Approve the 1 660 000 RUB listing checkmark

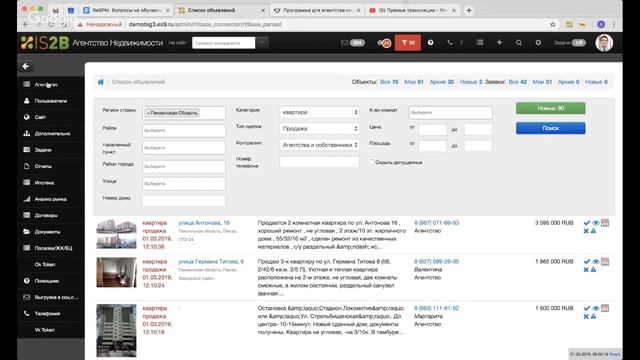(587, 262)
